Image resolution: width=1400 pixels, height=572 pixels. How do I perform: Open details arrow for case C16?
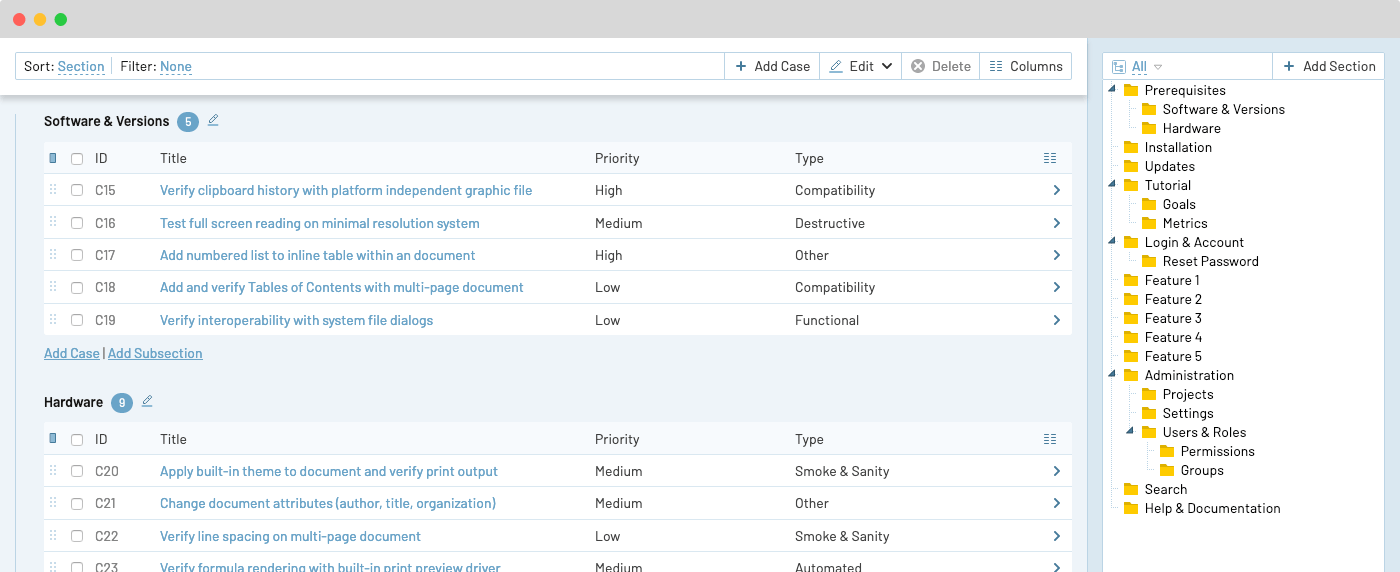[x=1057, y=223]
